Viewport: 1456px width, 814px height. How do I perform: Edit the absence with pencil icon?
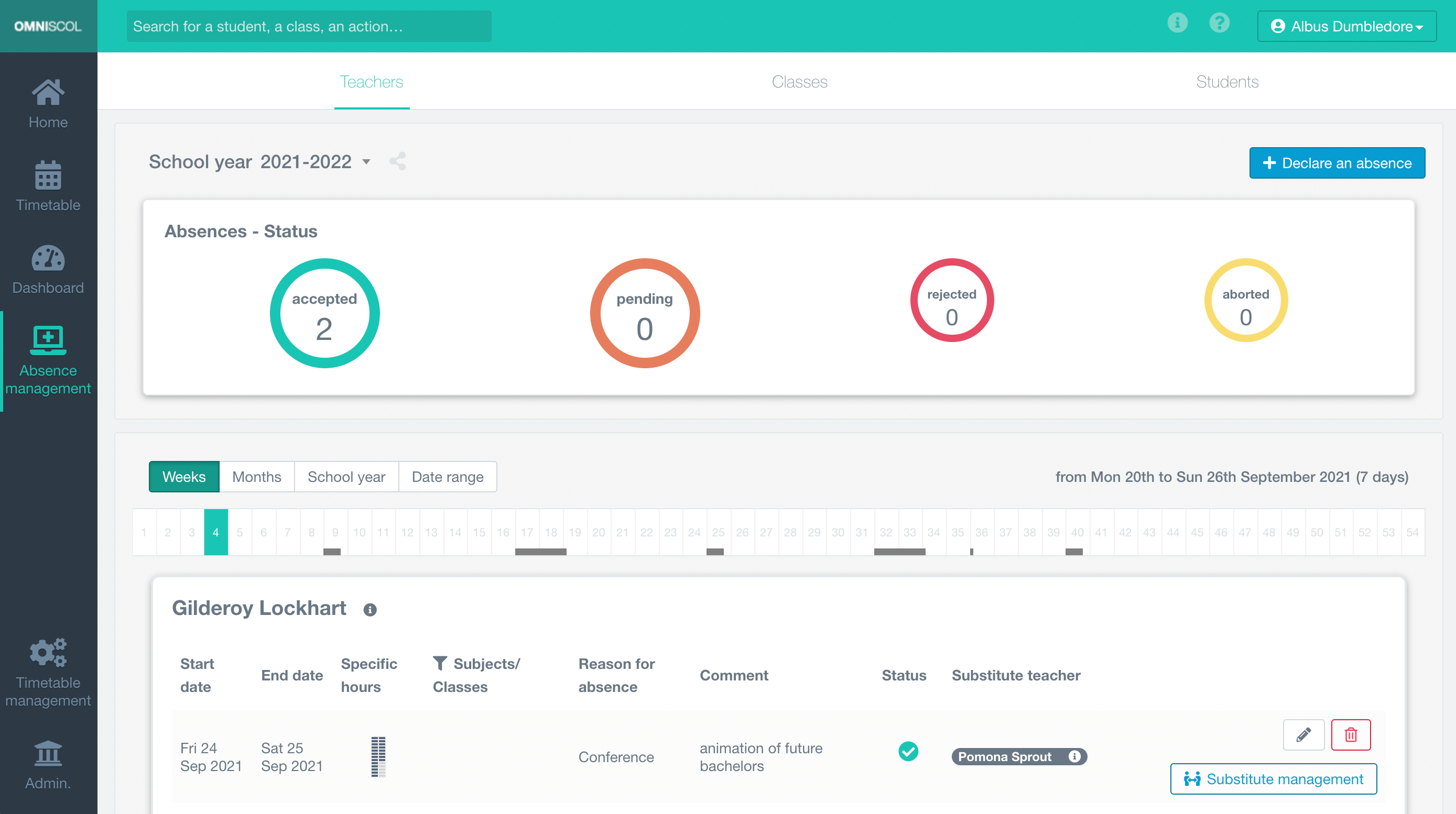tap(1303, 734)
